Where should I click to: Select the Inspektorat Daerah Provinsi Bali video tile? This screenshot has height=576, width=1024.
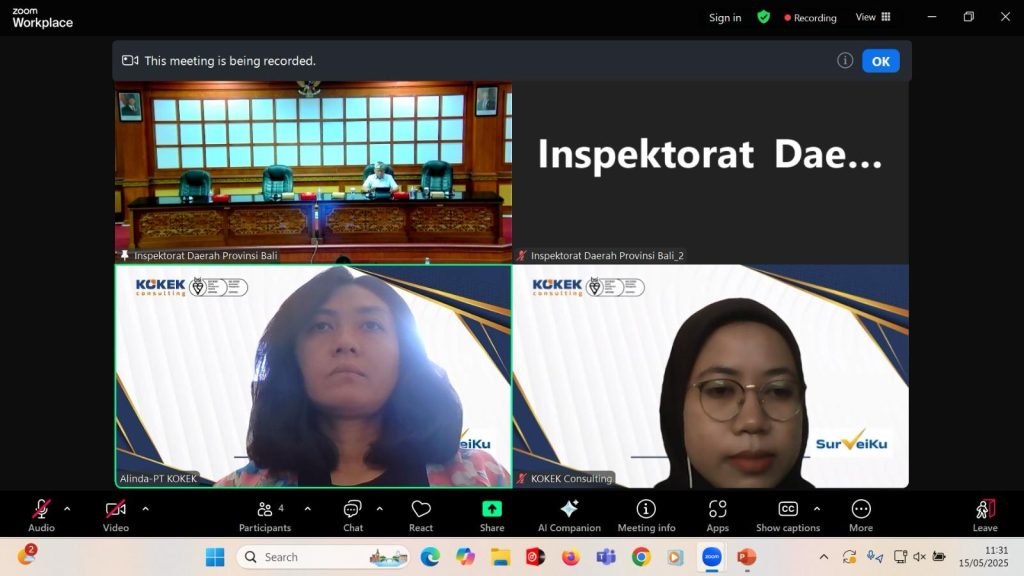click(x=313, y=172)
